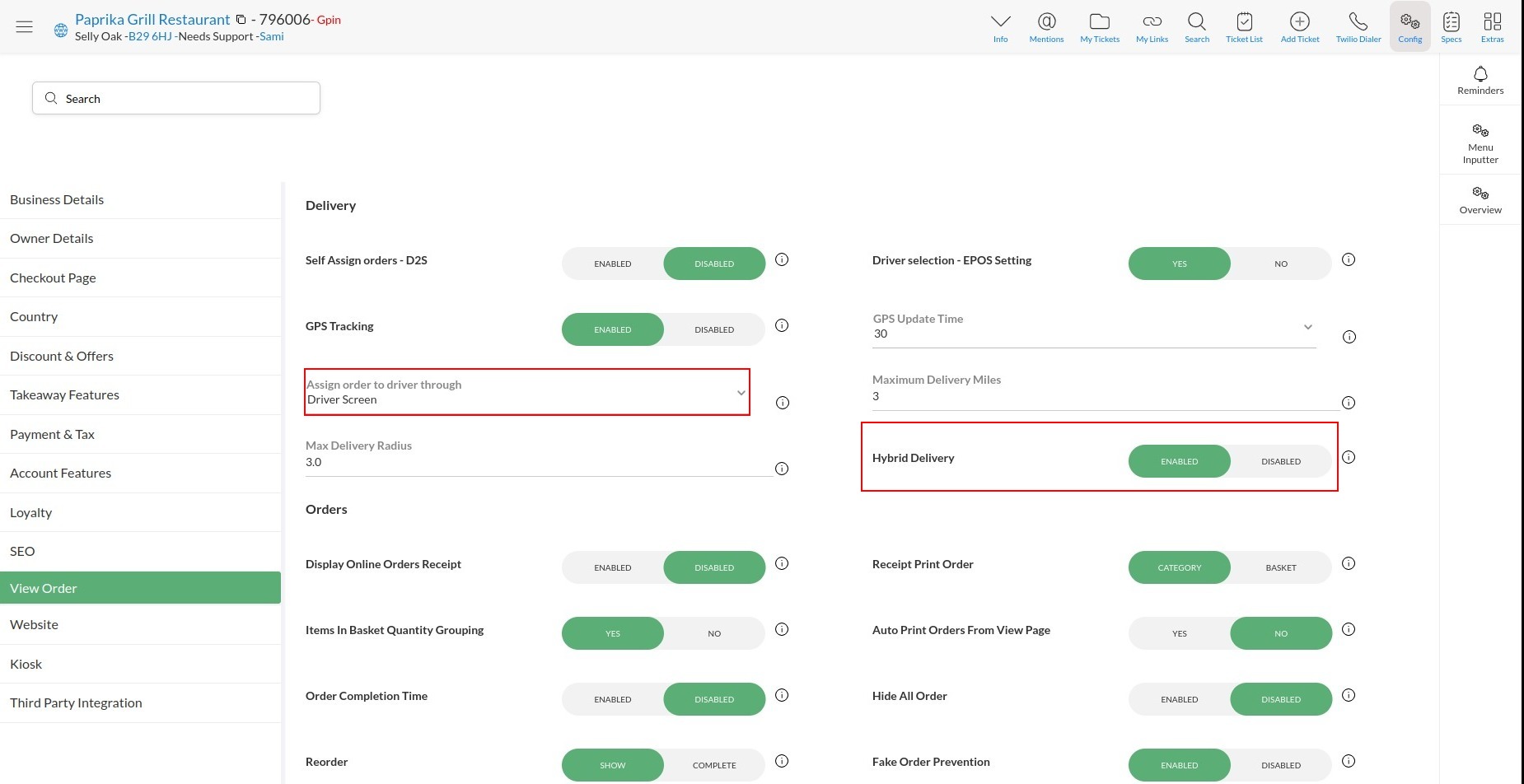Click the Gpin label
This screenshot has width=1524, height=784.
tap(329, 20)
